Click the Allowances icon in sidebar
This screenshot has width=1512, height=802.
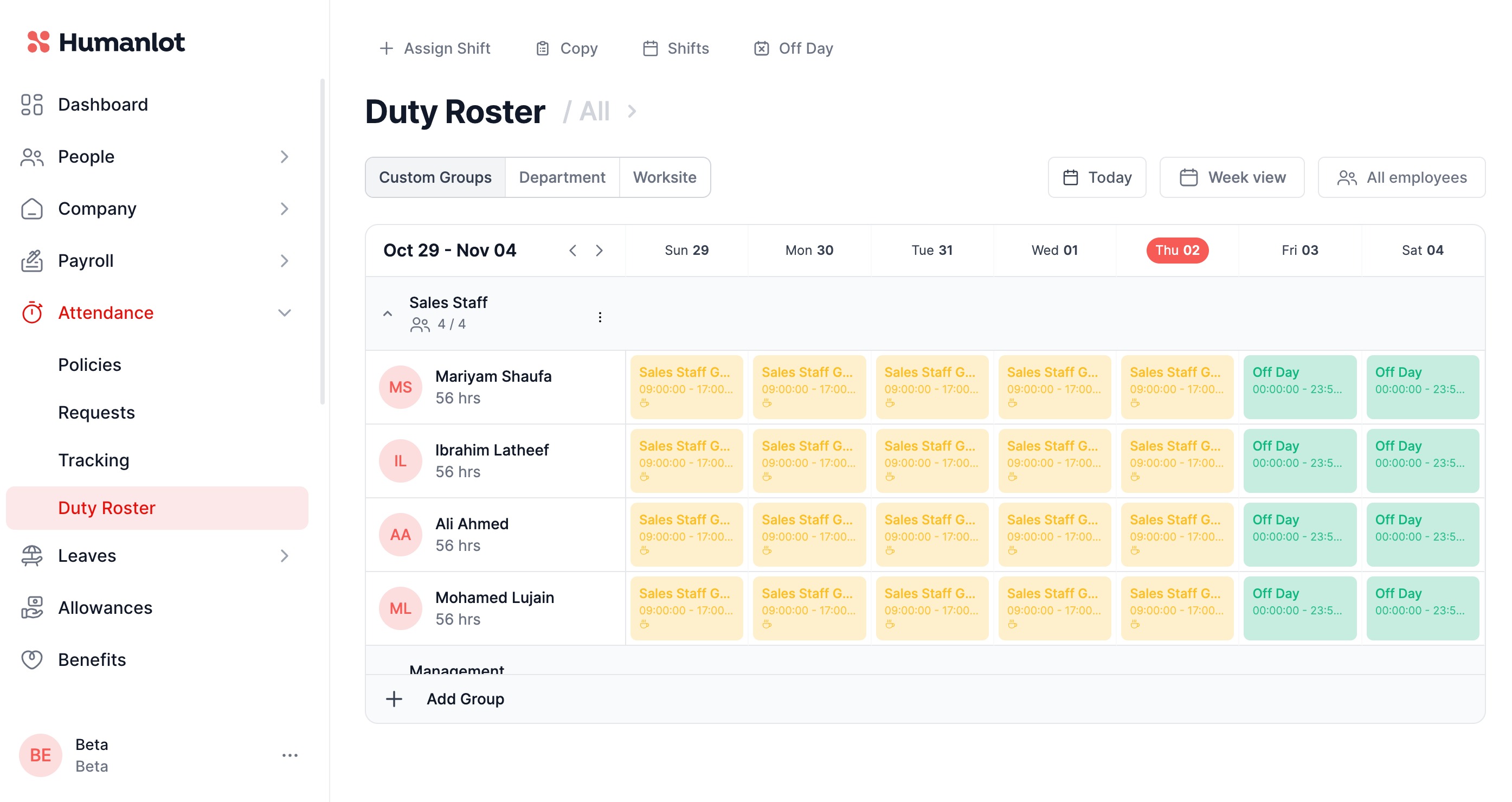point(31,608)
